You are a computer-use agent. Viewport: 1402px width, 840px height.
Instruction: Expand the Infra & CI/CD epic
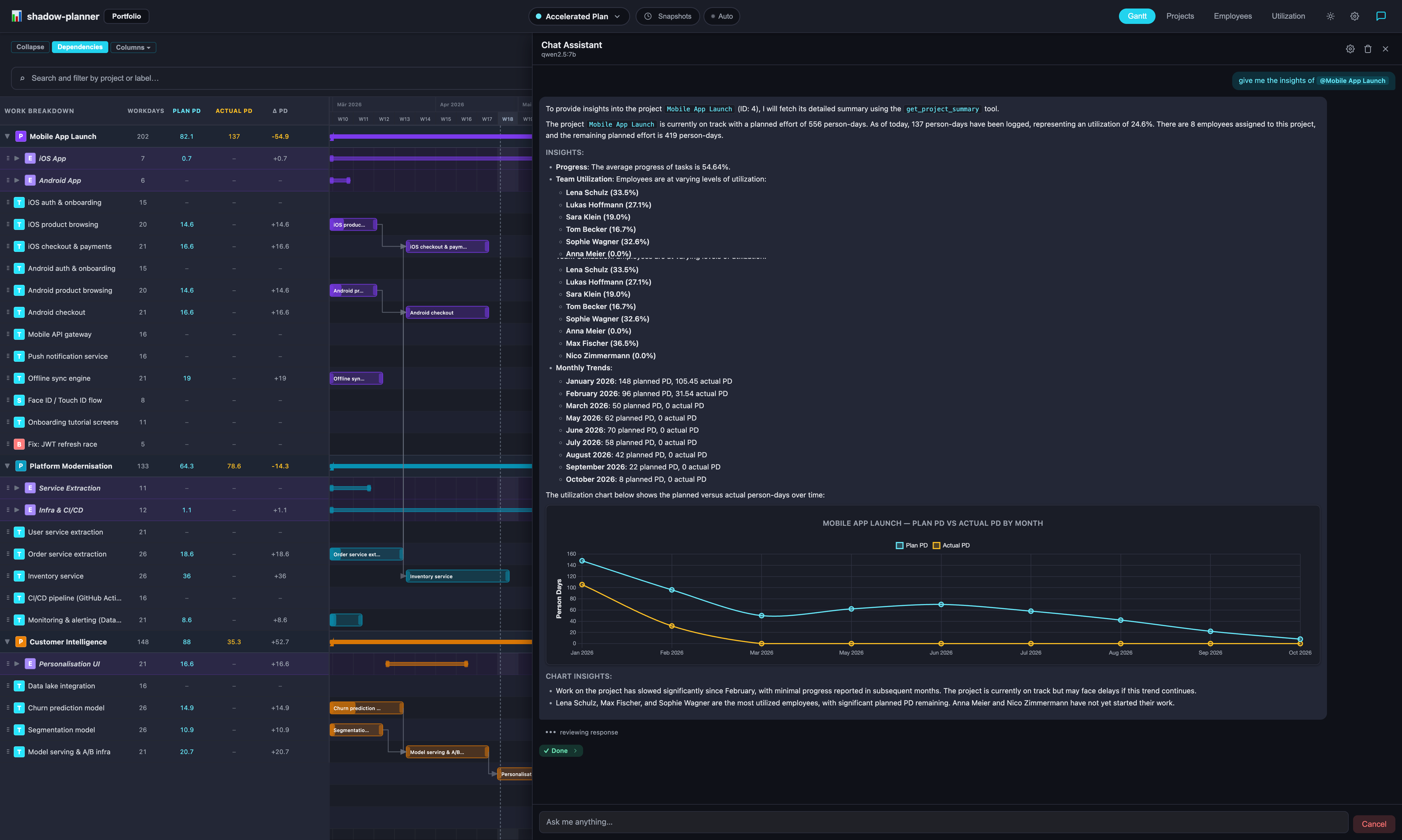point(17,510)
